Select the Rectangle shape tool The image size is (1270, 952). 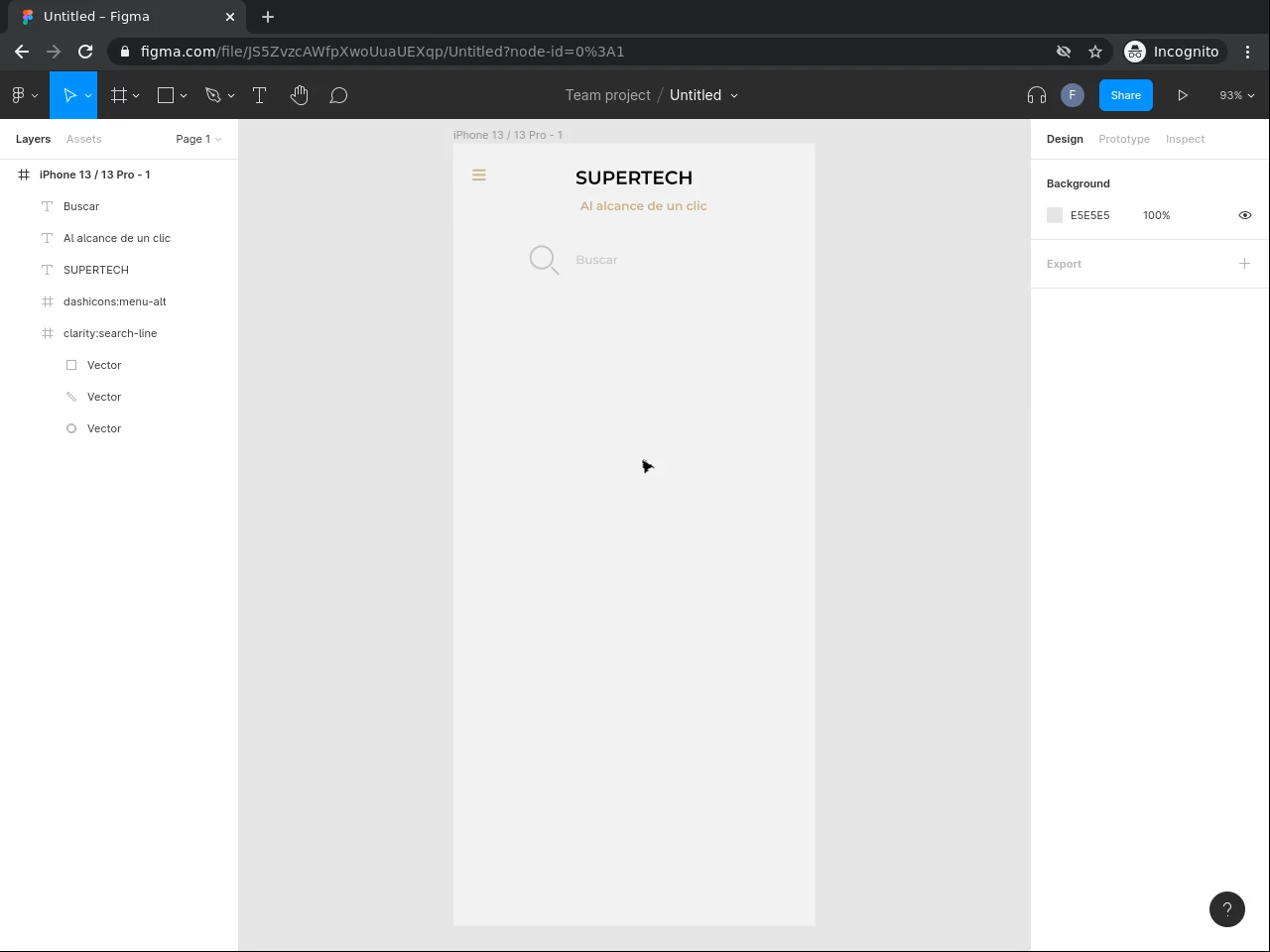point(166,95)
